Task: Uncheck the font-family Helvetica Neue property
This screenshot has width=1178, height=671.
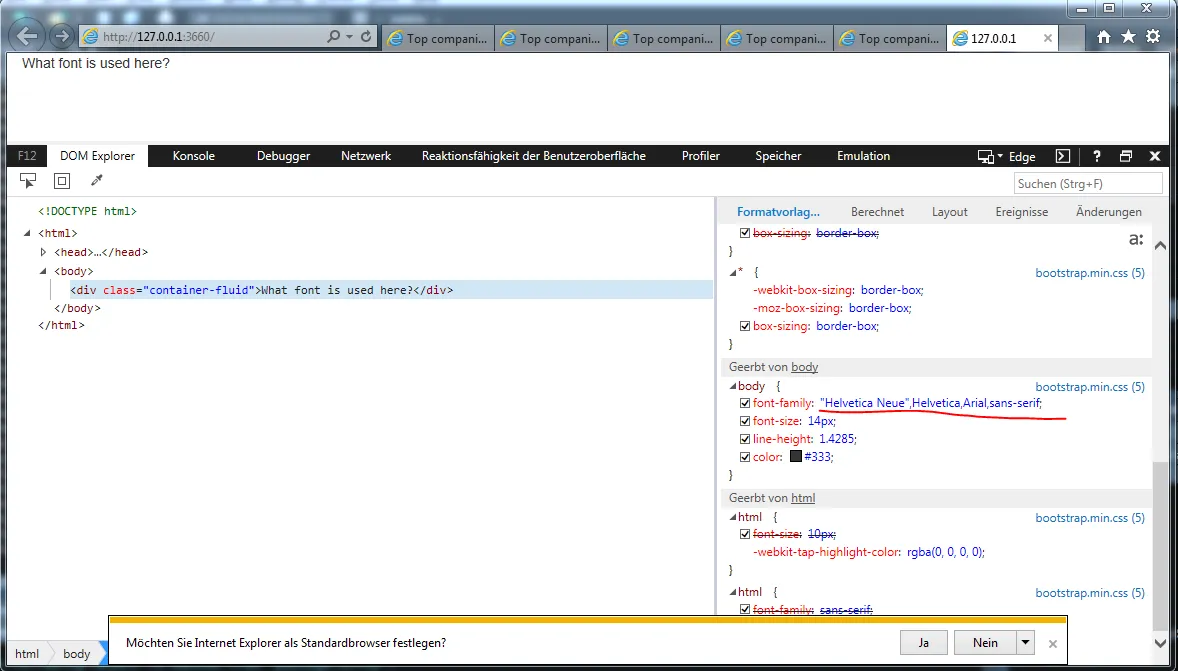Action: [x=745, y=404]
